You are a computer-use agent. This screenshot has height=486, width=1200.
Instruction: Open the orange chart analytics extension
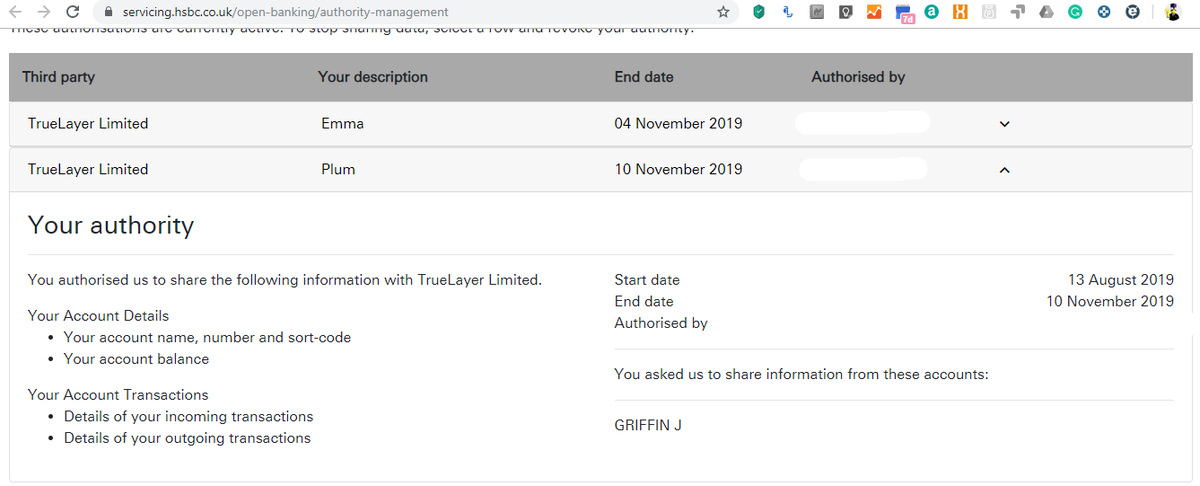tap(874, 12)
